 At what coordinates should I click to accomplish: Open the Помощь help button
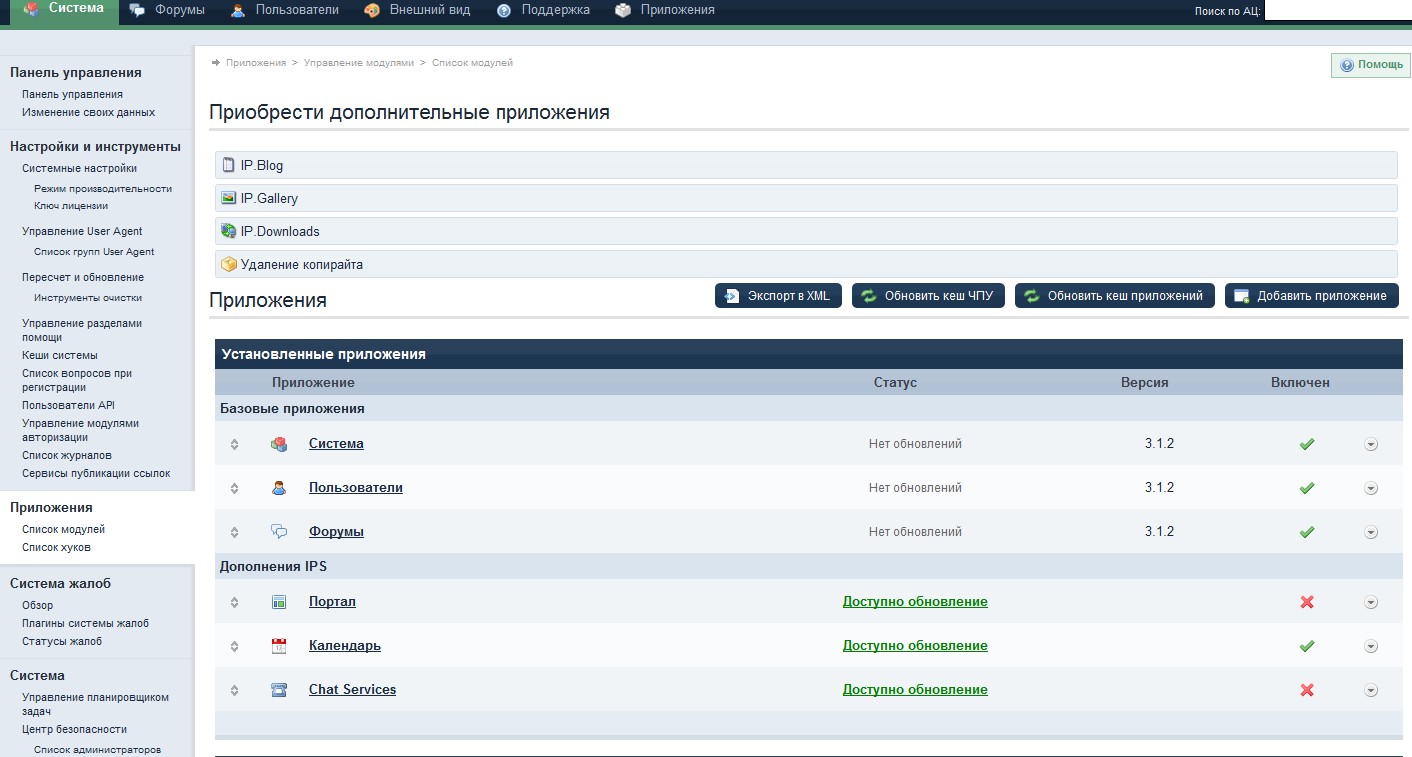[1370, 65]
